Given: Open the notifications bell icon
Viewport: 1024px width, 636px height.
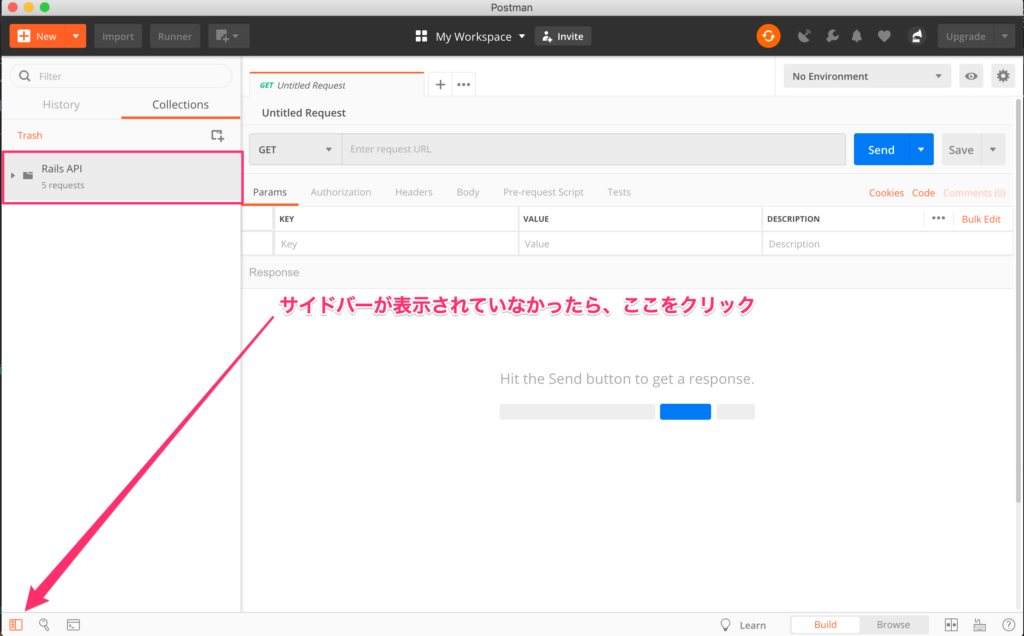Looking at the screenshot, I should tap(857, 36).
